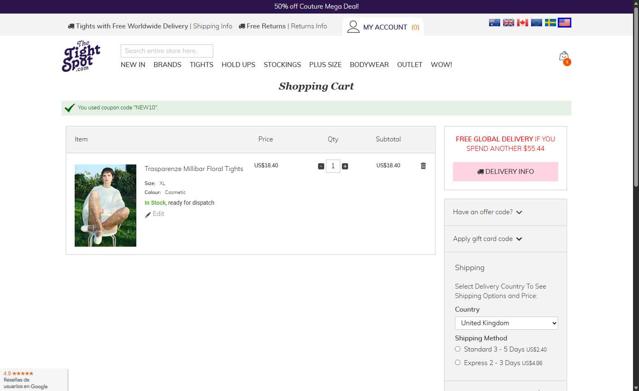Open the STOCKINGS menu
This screenshot has height=391, width=639.
282,65
